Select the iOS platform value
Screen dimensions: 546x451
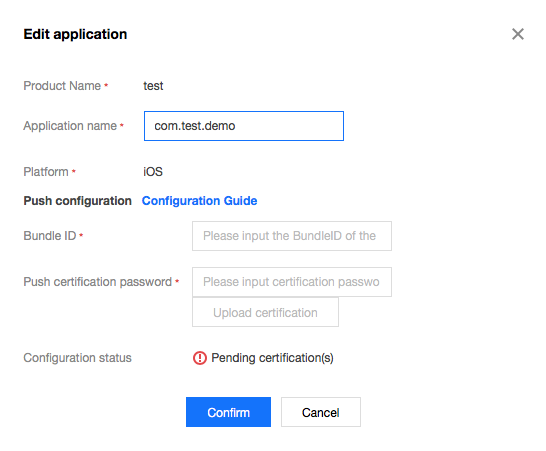pyautogui.click(x=153, y=172)
